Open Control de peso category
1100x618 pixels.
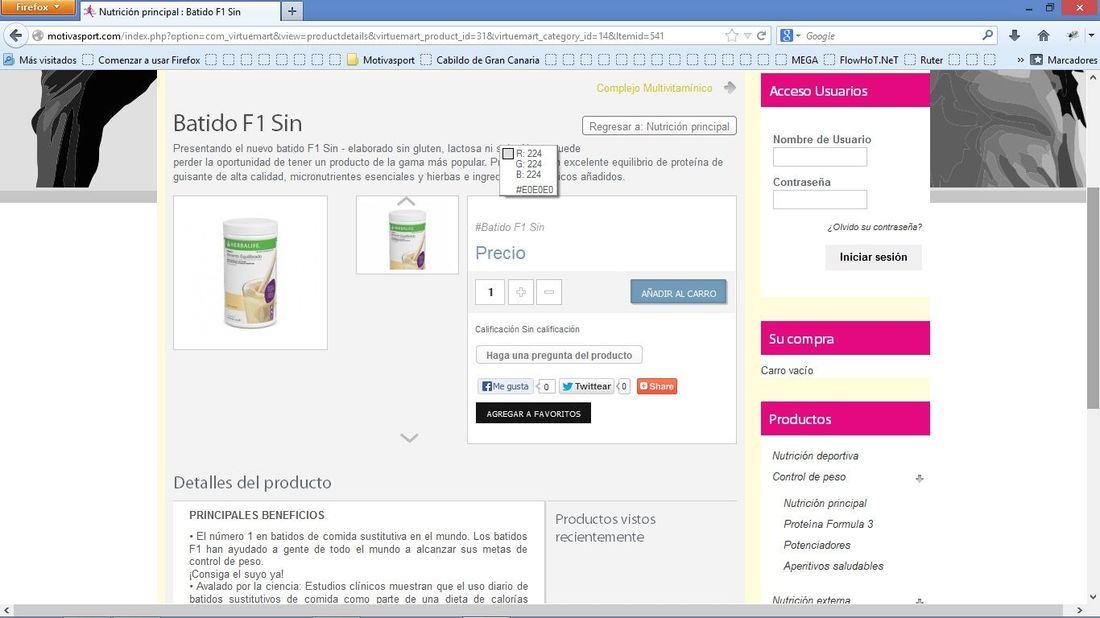[809, 477]
